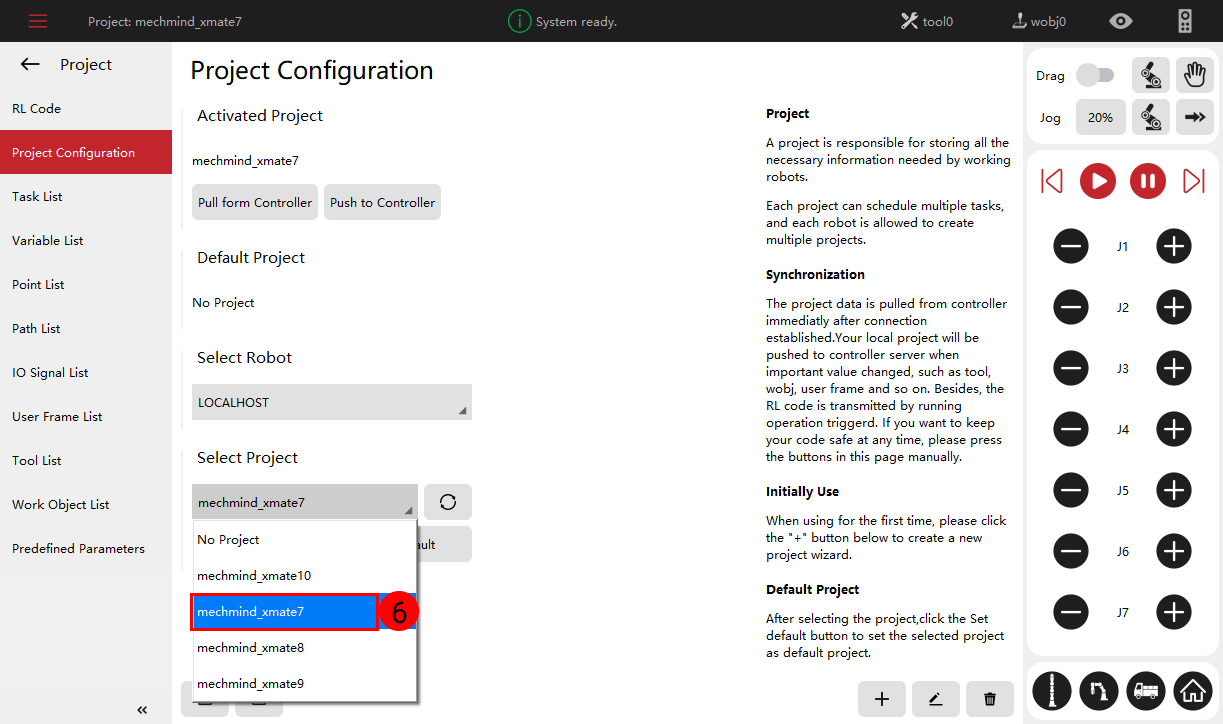Click the Pull form Controller button
The height and width of the screenshot is (724, 1223).
coord(255,202)
